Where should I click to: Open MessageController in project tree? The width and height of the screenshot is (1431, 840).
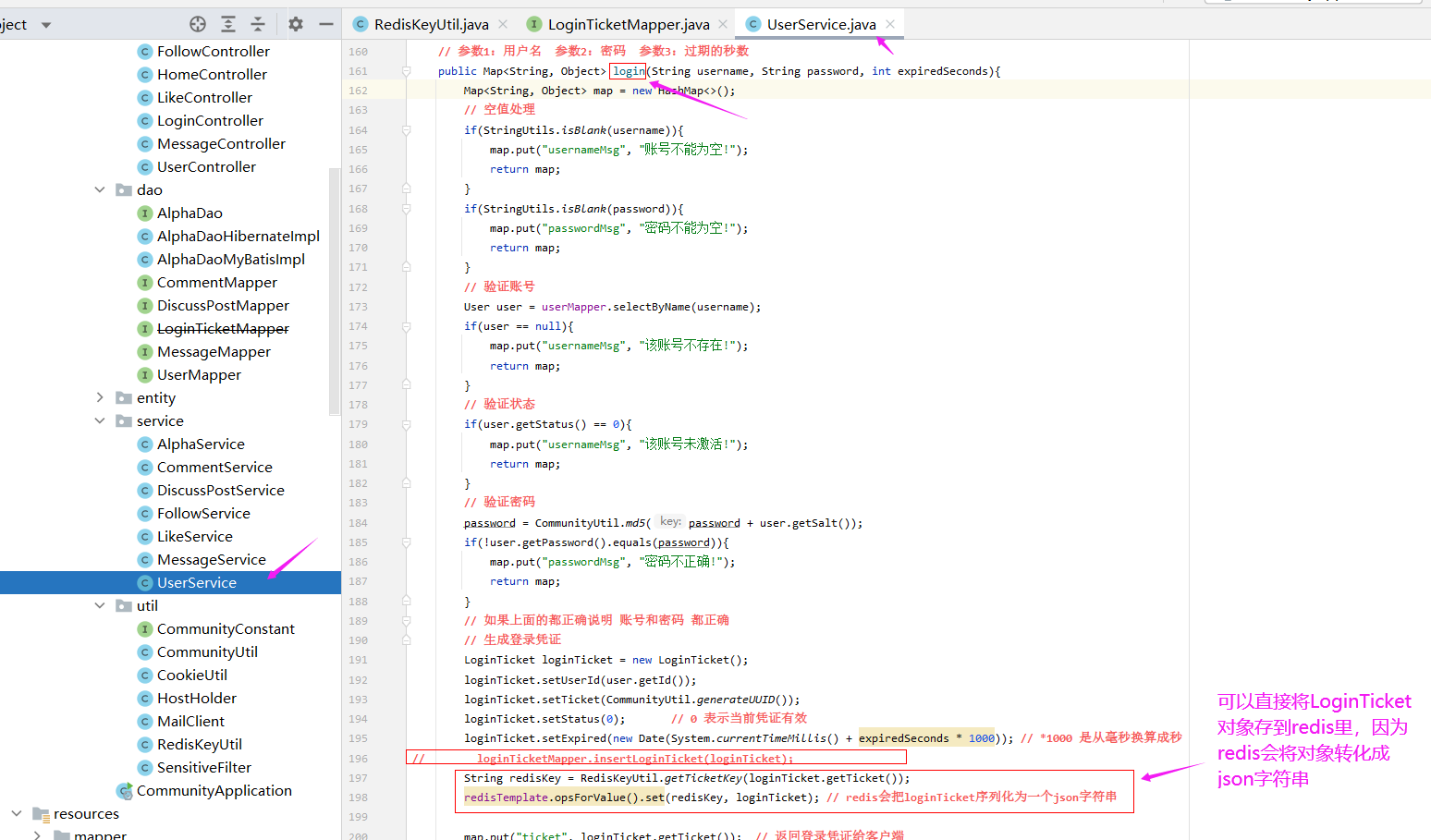pyautogui.click(x=221, y=143)
